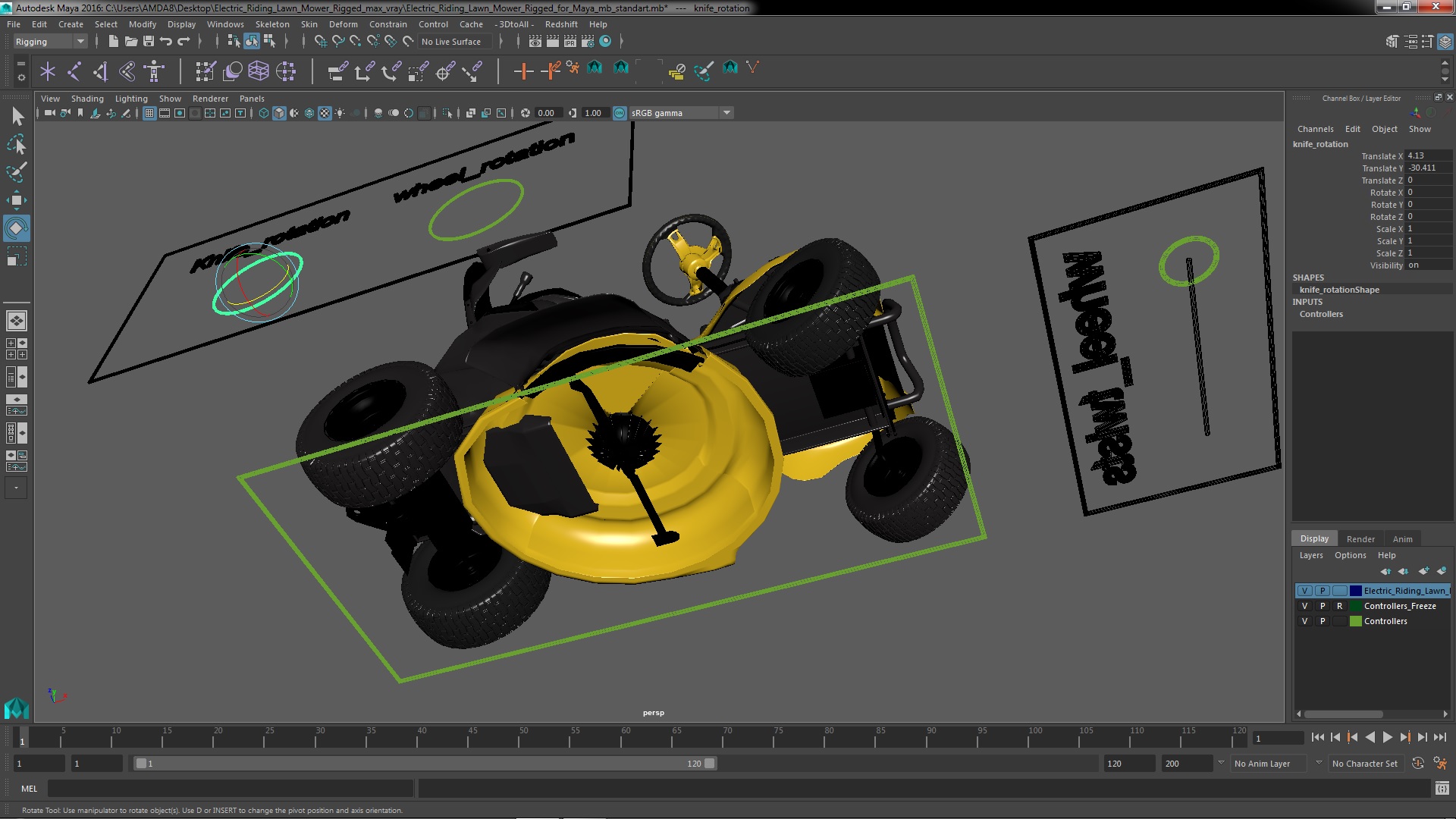Screen dimensions: 1456x819
Task: Click the layer list horizontal scrollbar
Action: 1343,714
